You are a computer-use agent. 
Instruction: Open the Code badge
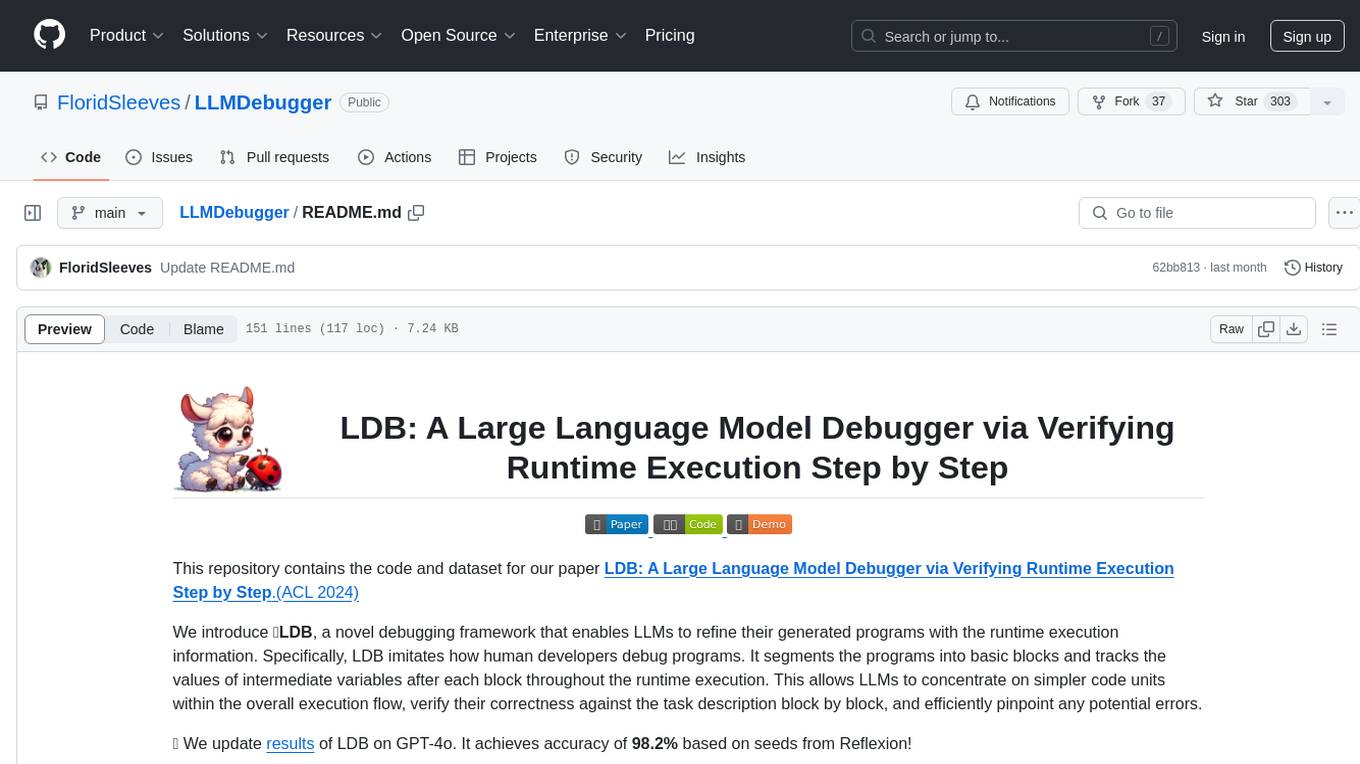pos(688,524)
